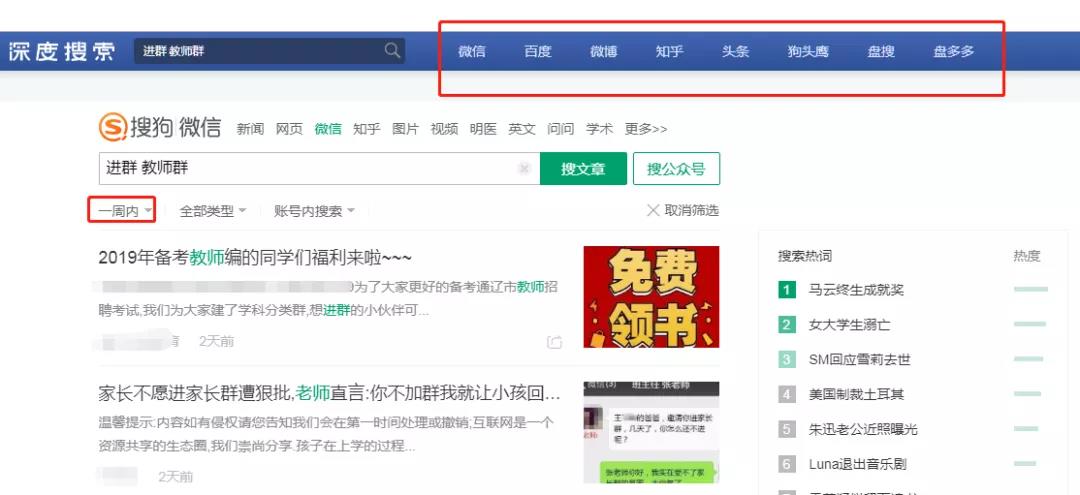Open the 家长不愿进家长群遭狠批 article
1080x495 pixels.
(329, 393)
